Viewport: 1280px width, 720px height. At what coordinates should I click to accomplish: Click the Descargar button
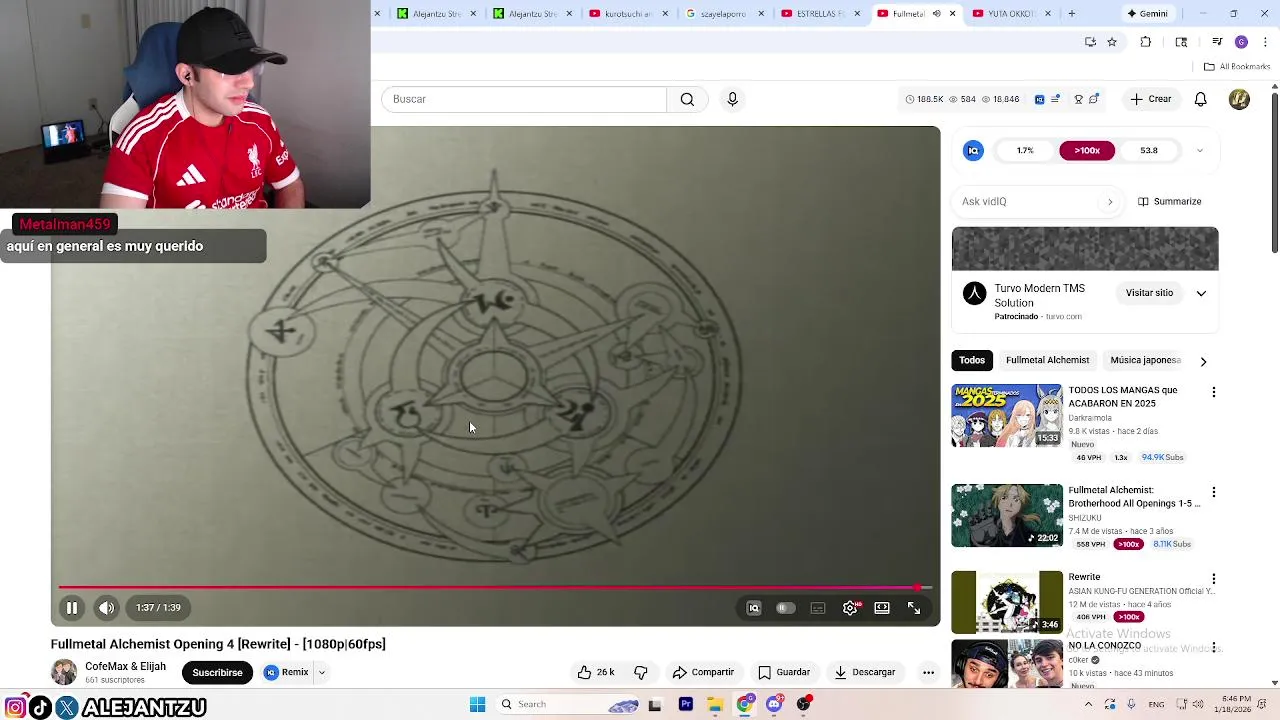(x=865, y=672)
